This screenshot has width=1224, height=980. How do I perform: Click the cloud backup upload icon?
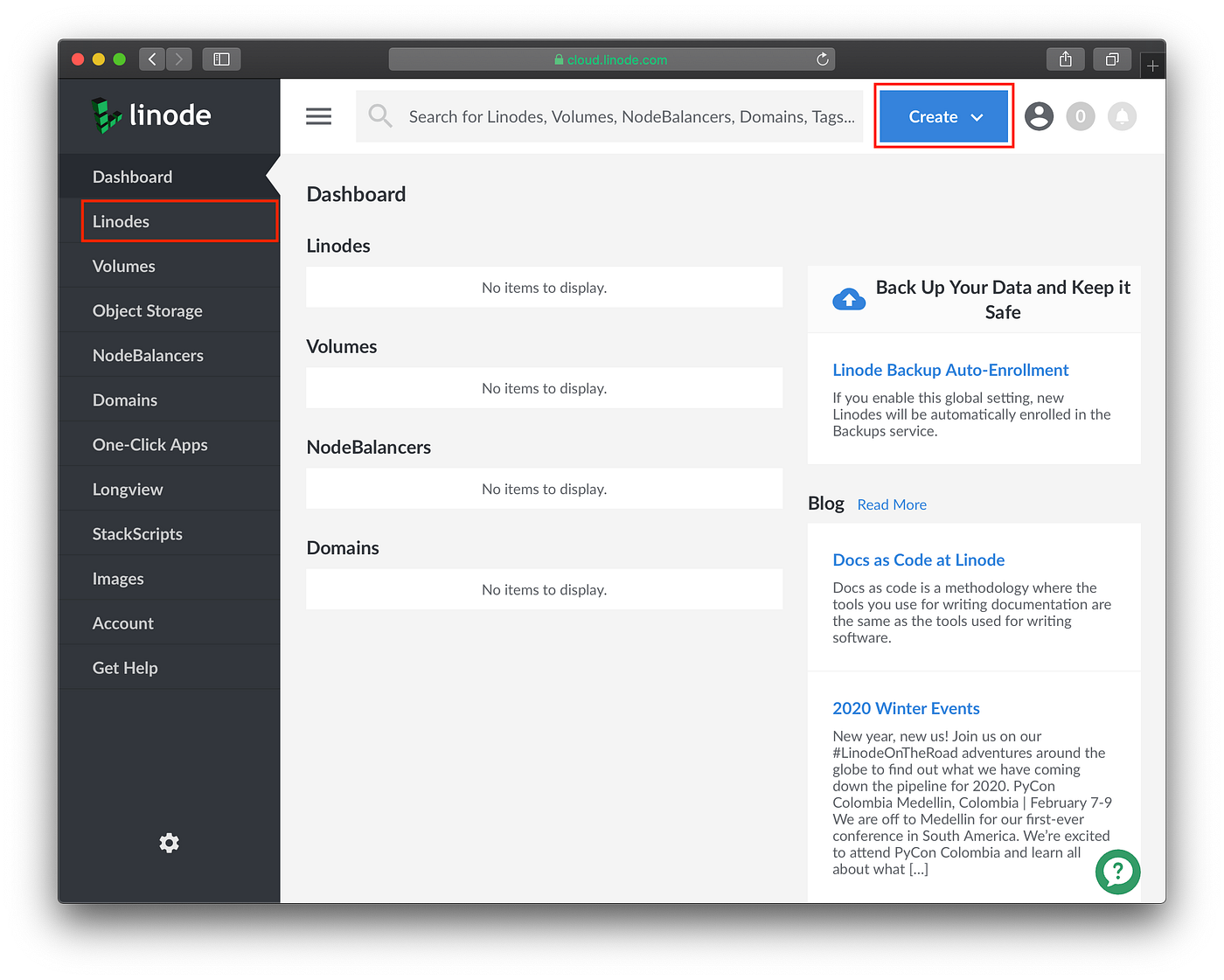(849, 300)
